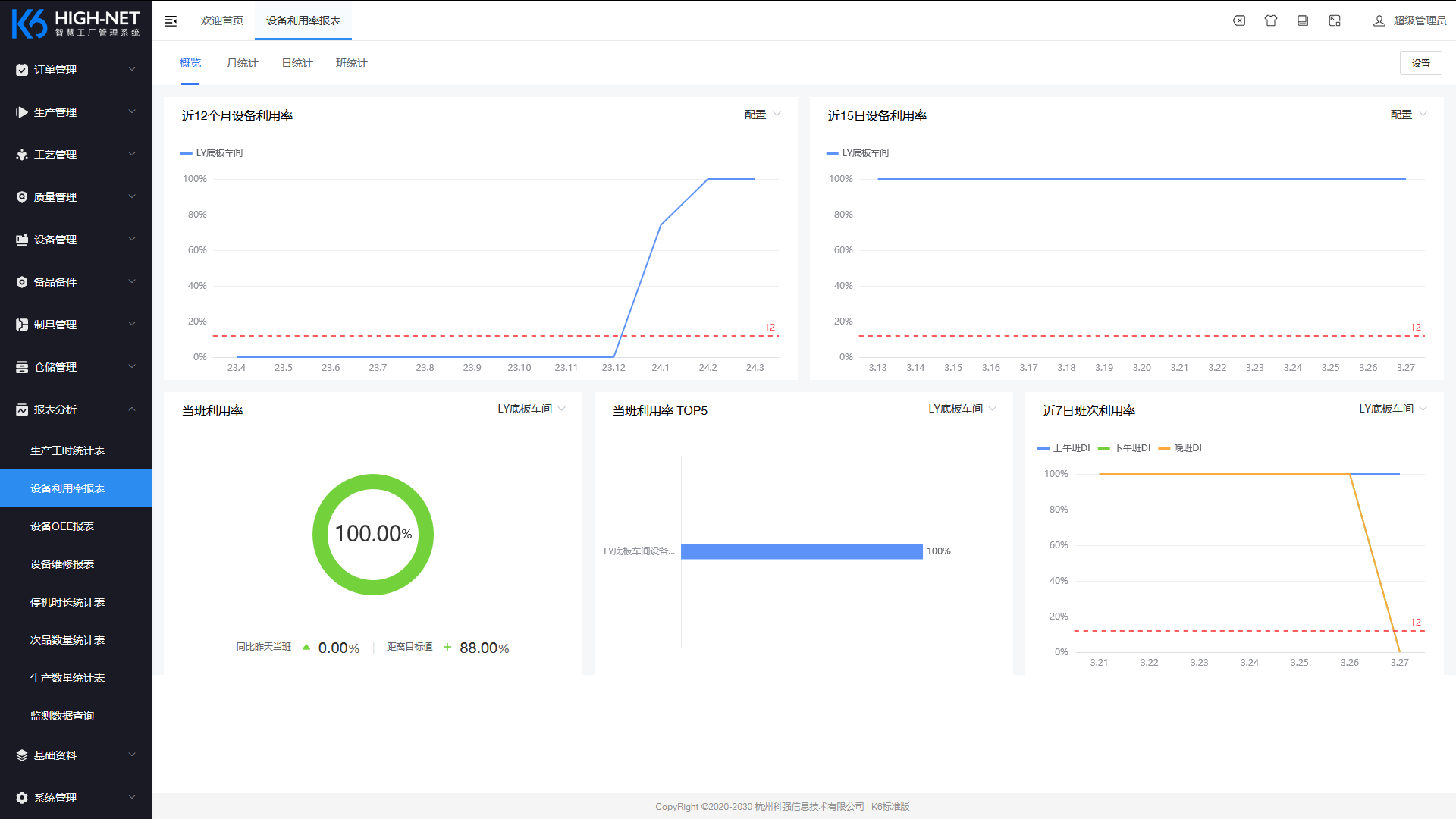Expand the 订单管理 menu chevron
The height and width of the screenshot is (819, 1456).
point(132,69)
